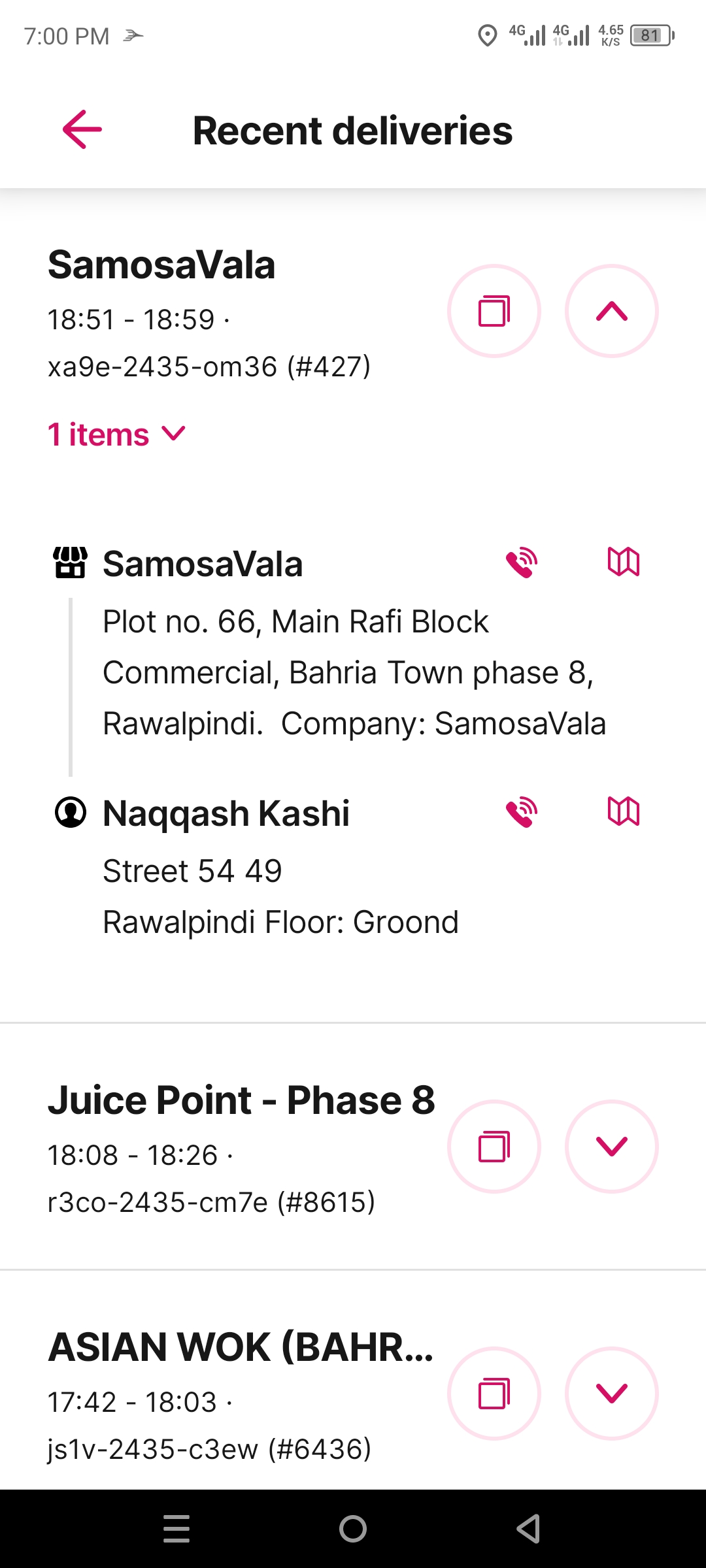Screen dimensions: 706x1568
Task: Expand the ASIAN WOK delivery details
Action: (x=612, y=1394)
